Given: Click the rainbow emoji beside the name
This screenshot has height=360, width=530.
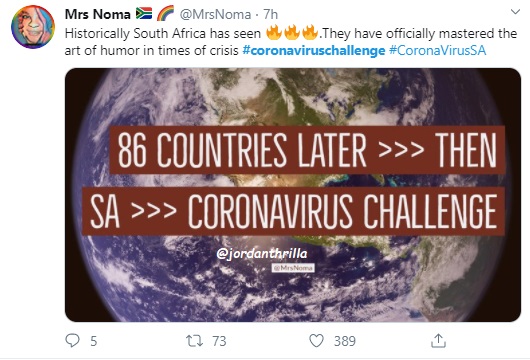Looking at the screenshot, I should 165,14.
